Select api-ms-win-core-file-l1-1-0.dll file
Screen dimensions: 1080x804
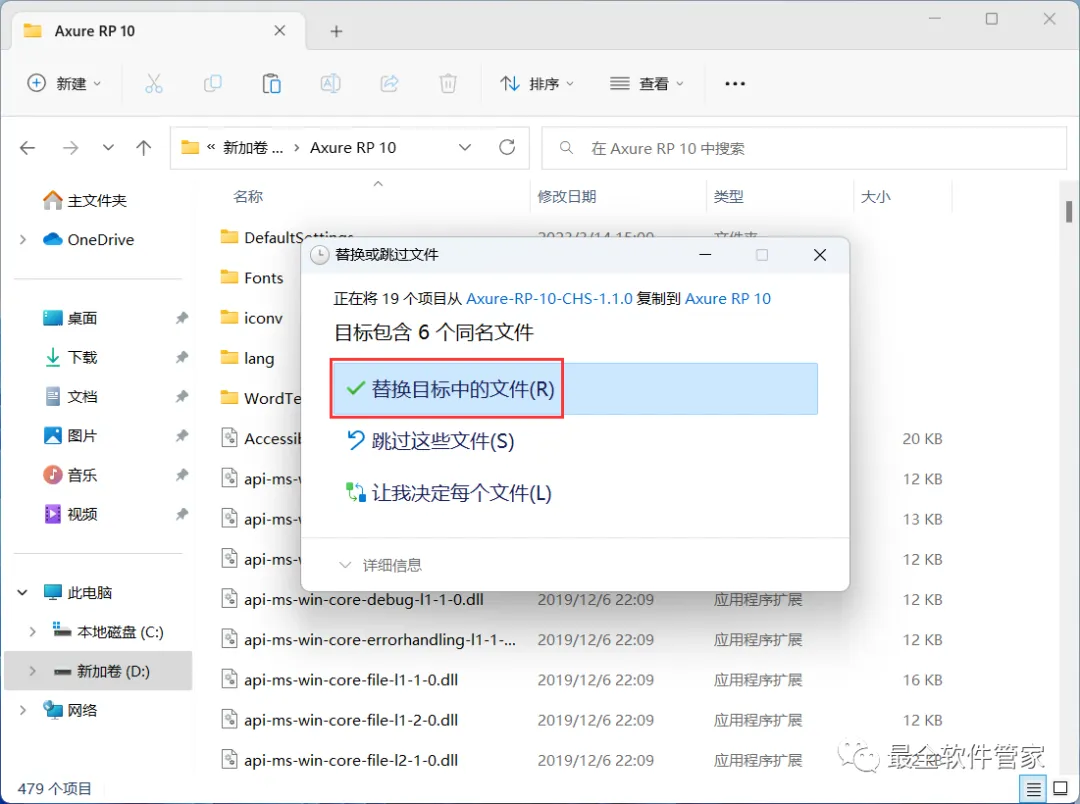pos(351,680)
